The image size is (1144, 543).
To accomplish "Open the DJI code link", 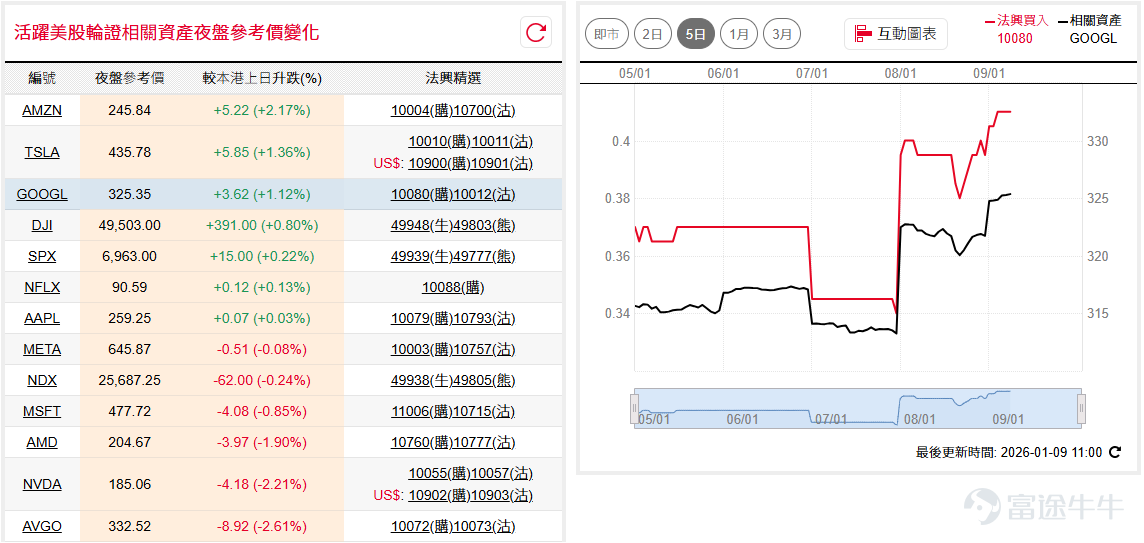I will pyautogui.click(x=42, y=226).
